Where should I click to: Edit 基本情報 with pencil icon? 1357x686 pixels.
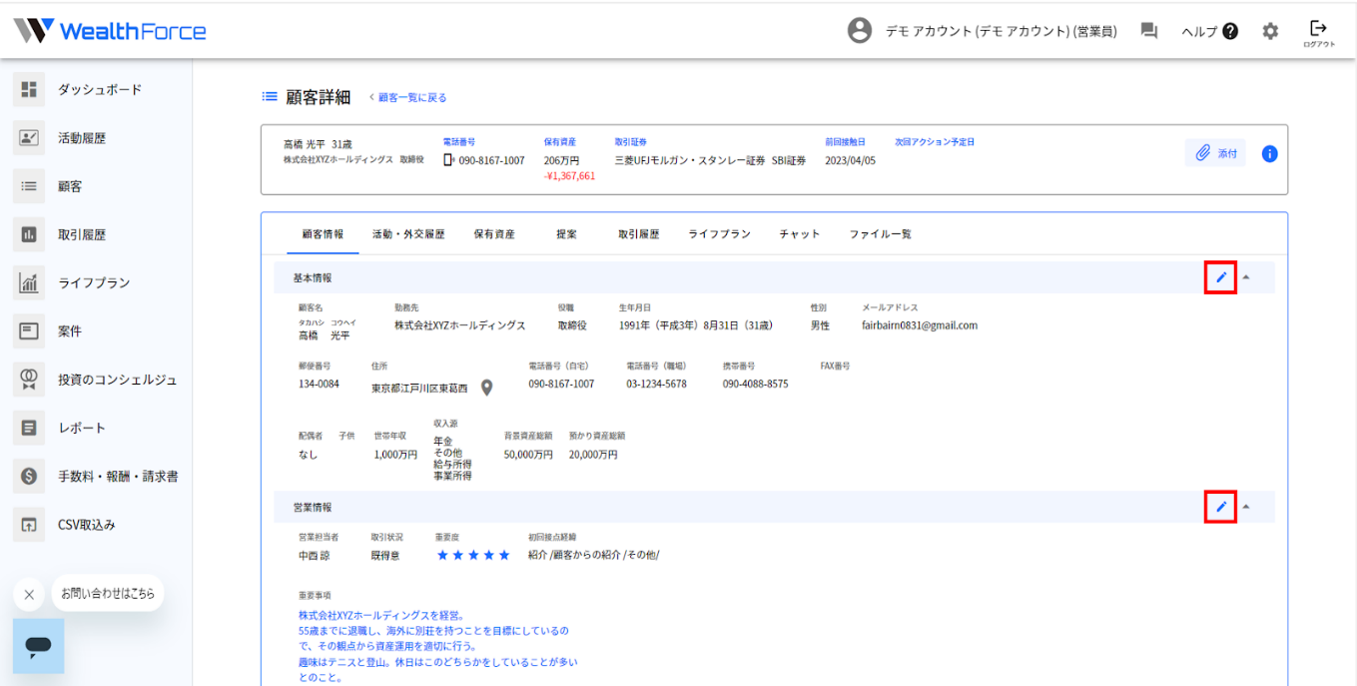pos(1221,277)
